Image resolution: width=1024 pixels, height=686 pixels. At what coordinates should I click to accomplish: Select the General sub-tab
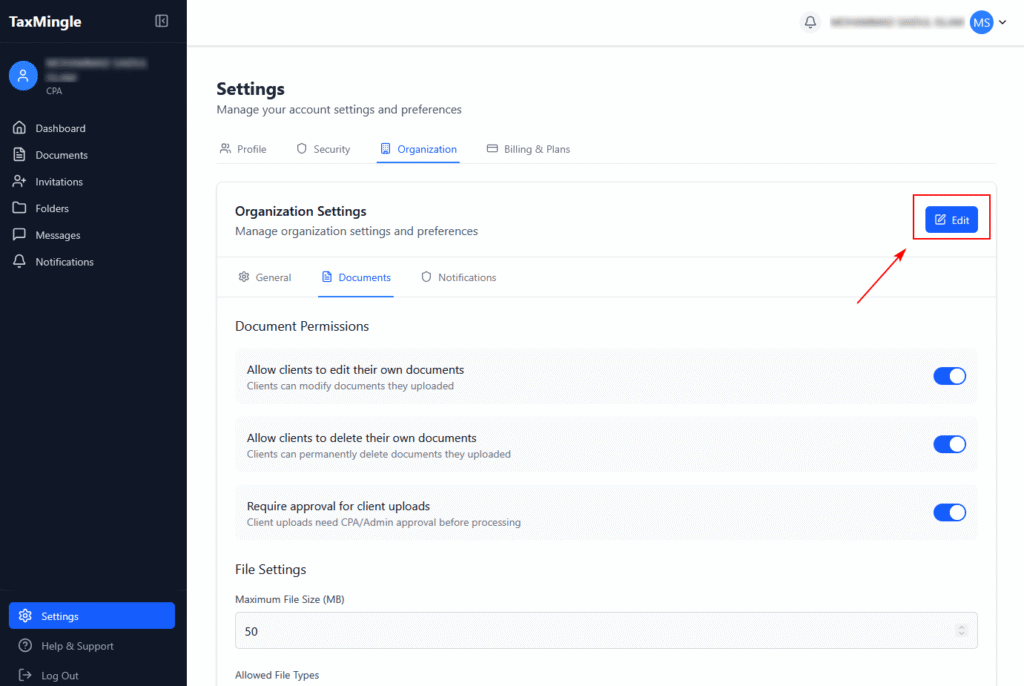click(264, 277)
